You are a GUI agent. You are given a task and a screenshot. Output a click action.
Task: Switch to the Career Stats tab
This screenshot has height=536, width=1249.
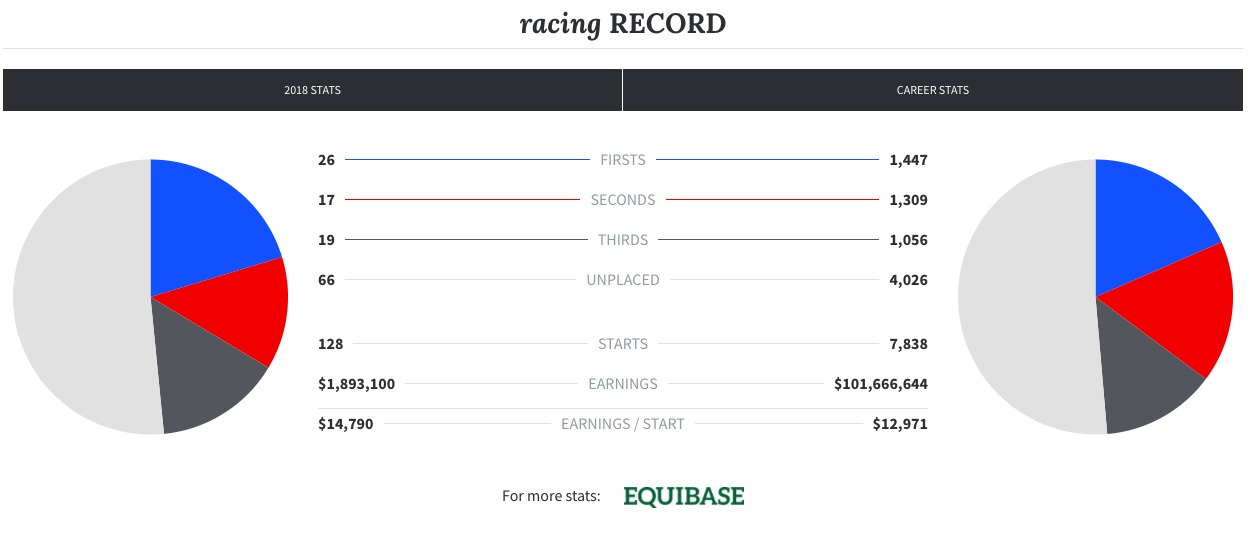(933, 90)
